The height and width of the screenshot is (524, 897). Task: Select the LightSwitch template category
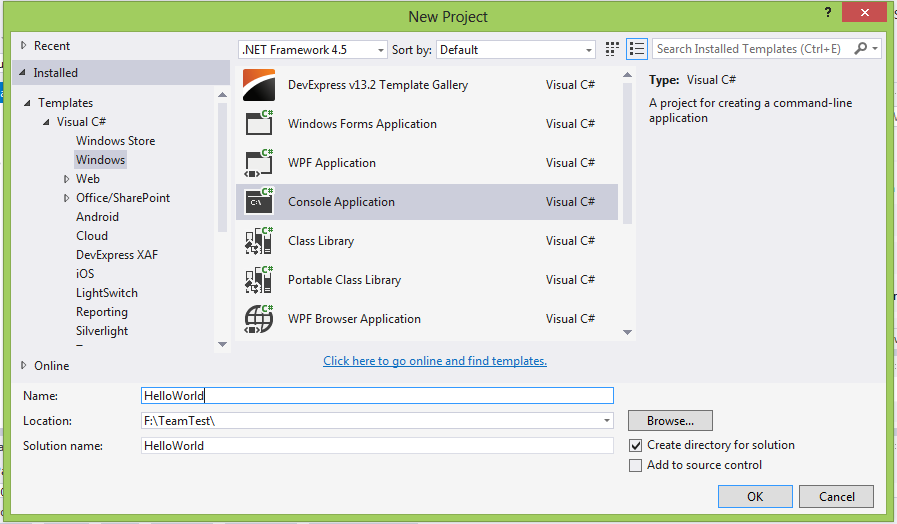pos(106,293)
